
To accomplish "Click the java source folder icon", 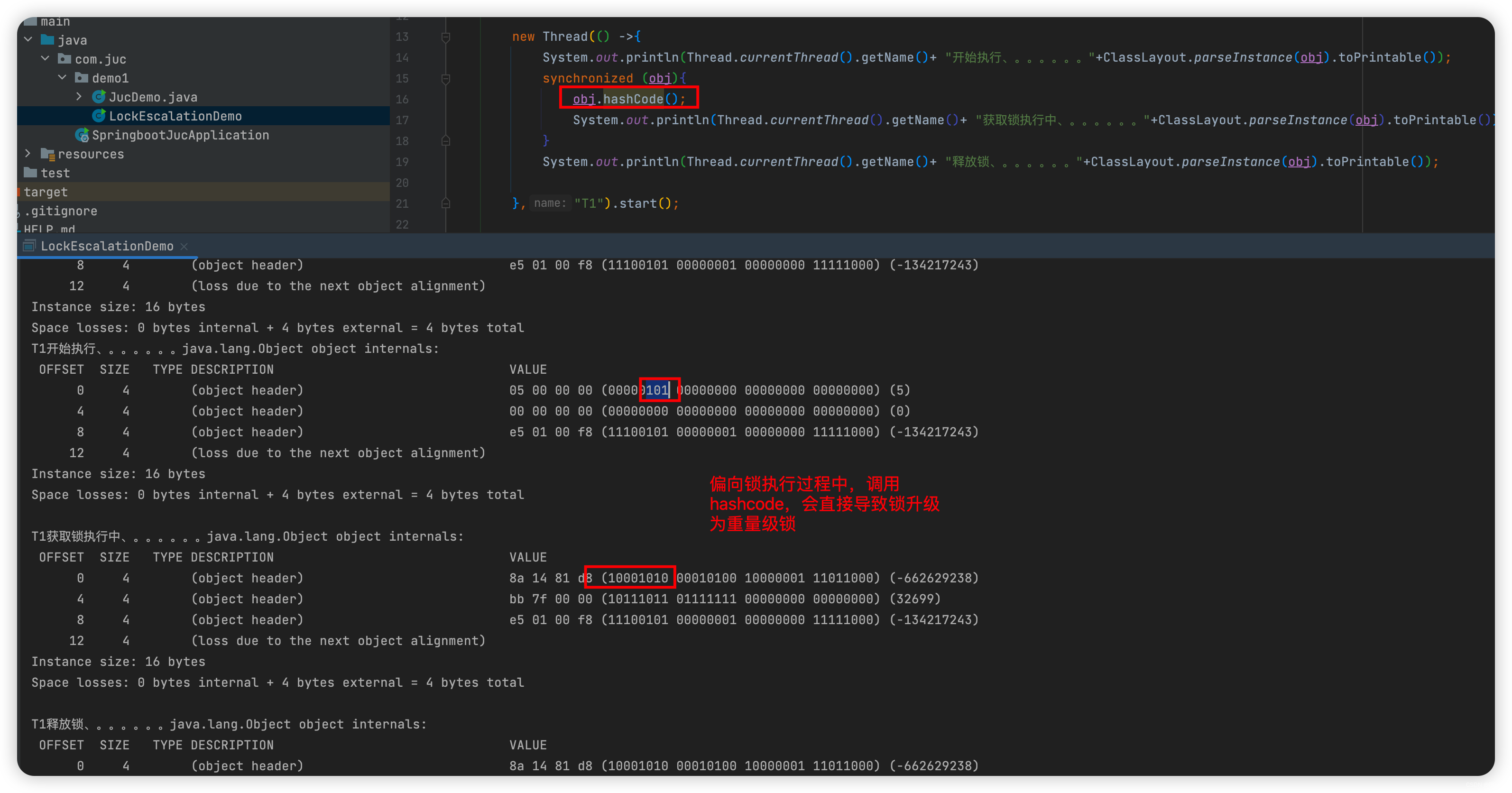I will 47,40.
